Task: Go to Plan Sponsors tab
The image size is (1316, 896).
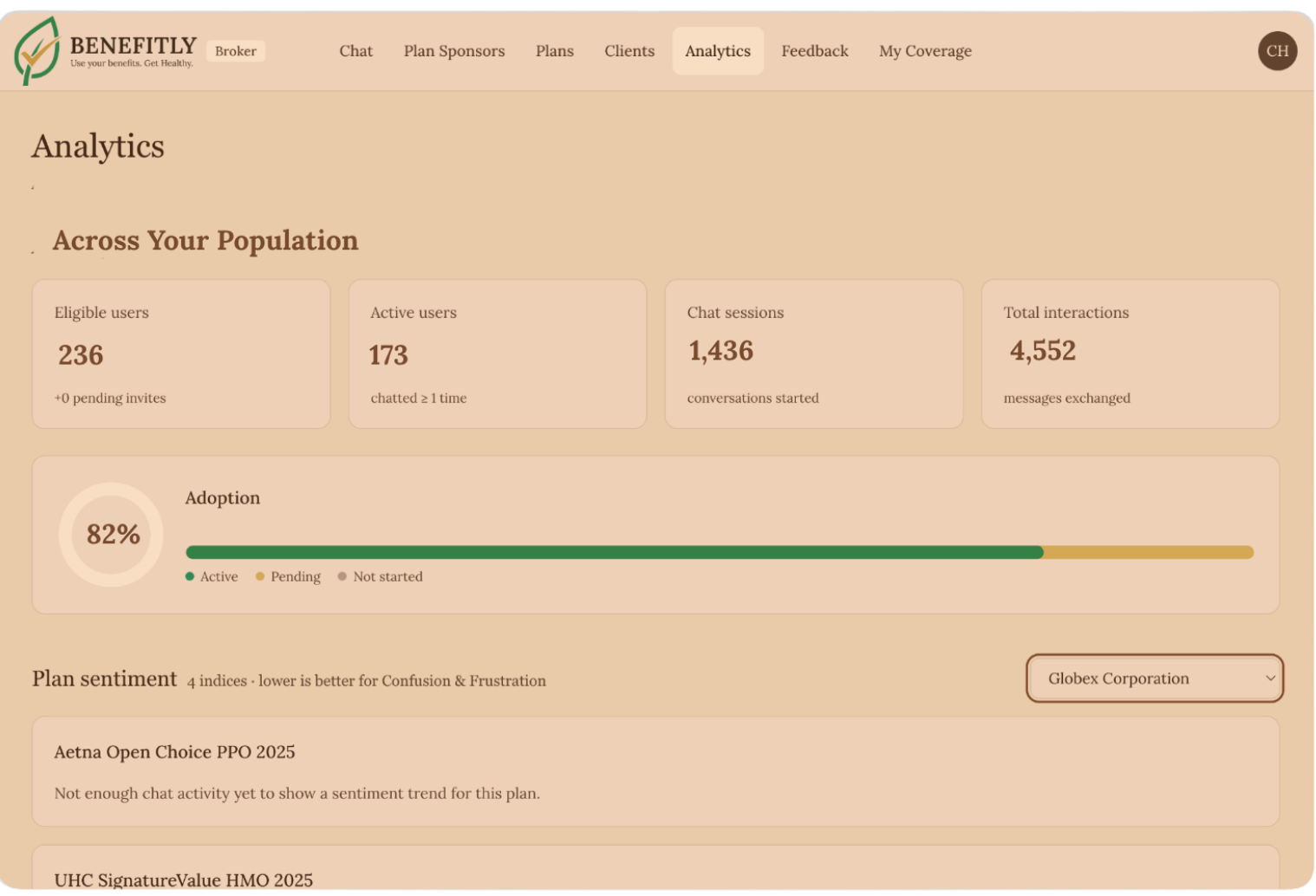Action: [x=454, y=51]
